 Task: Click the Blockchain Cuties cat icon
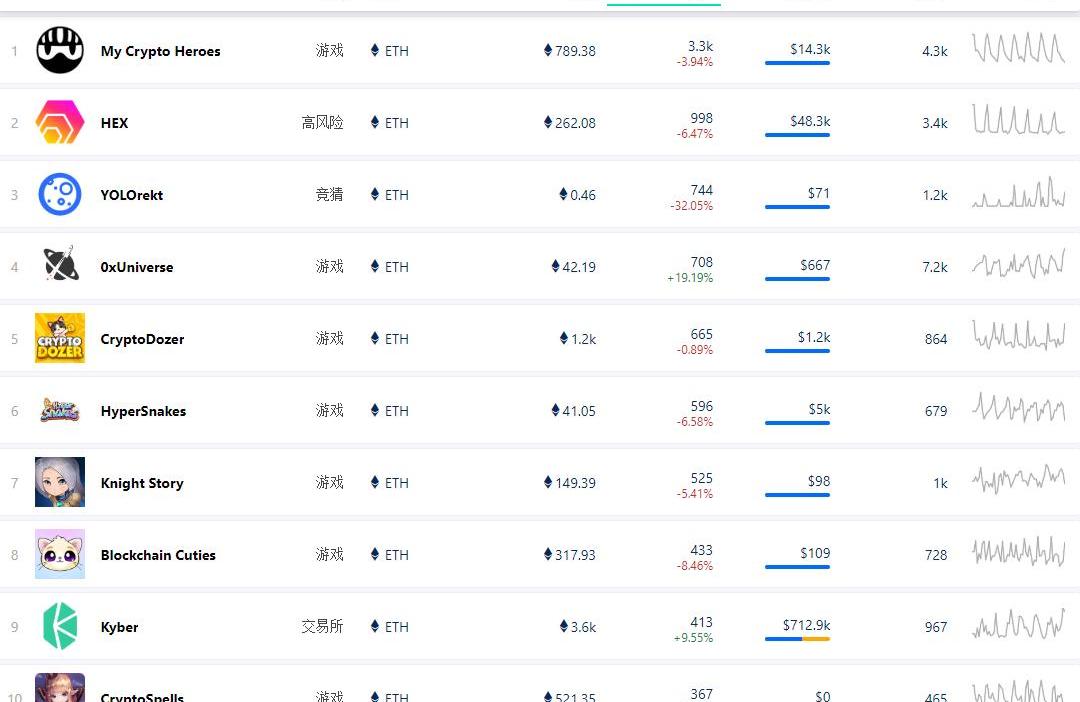(x=60, y=555)
